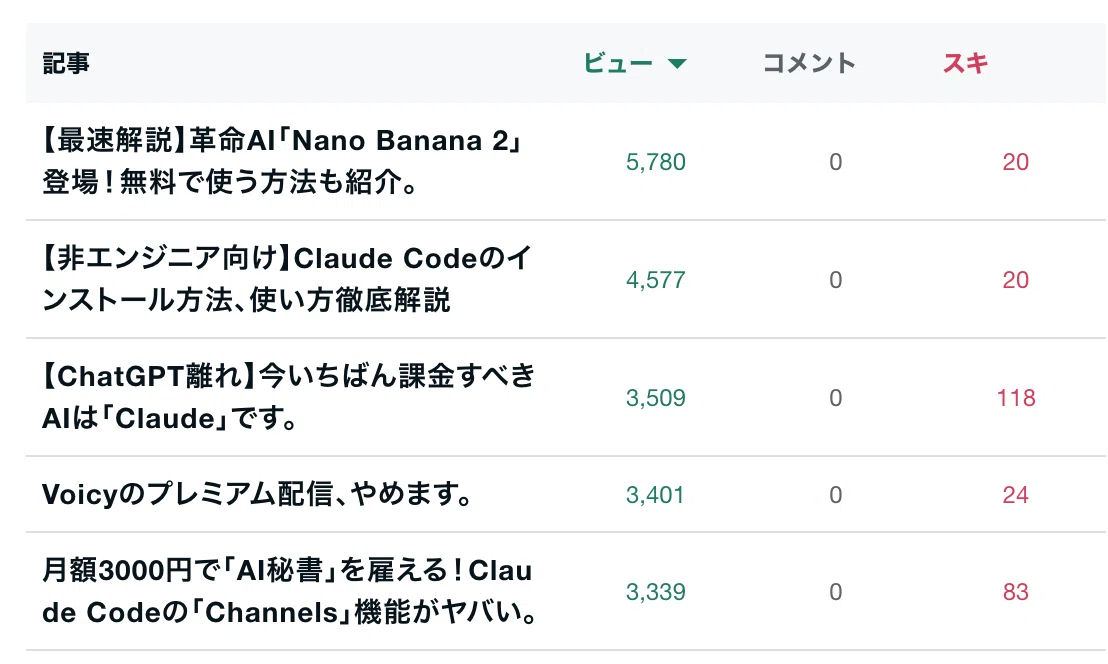Click the 24 スキ count
Viewport: 1108px width, 664px height.
tap(1015, 494)
